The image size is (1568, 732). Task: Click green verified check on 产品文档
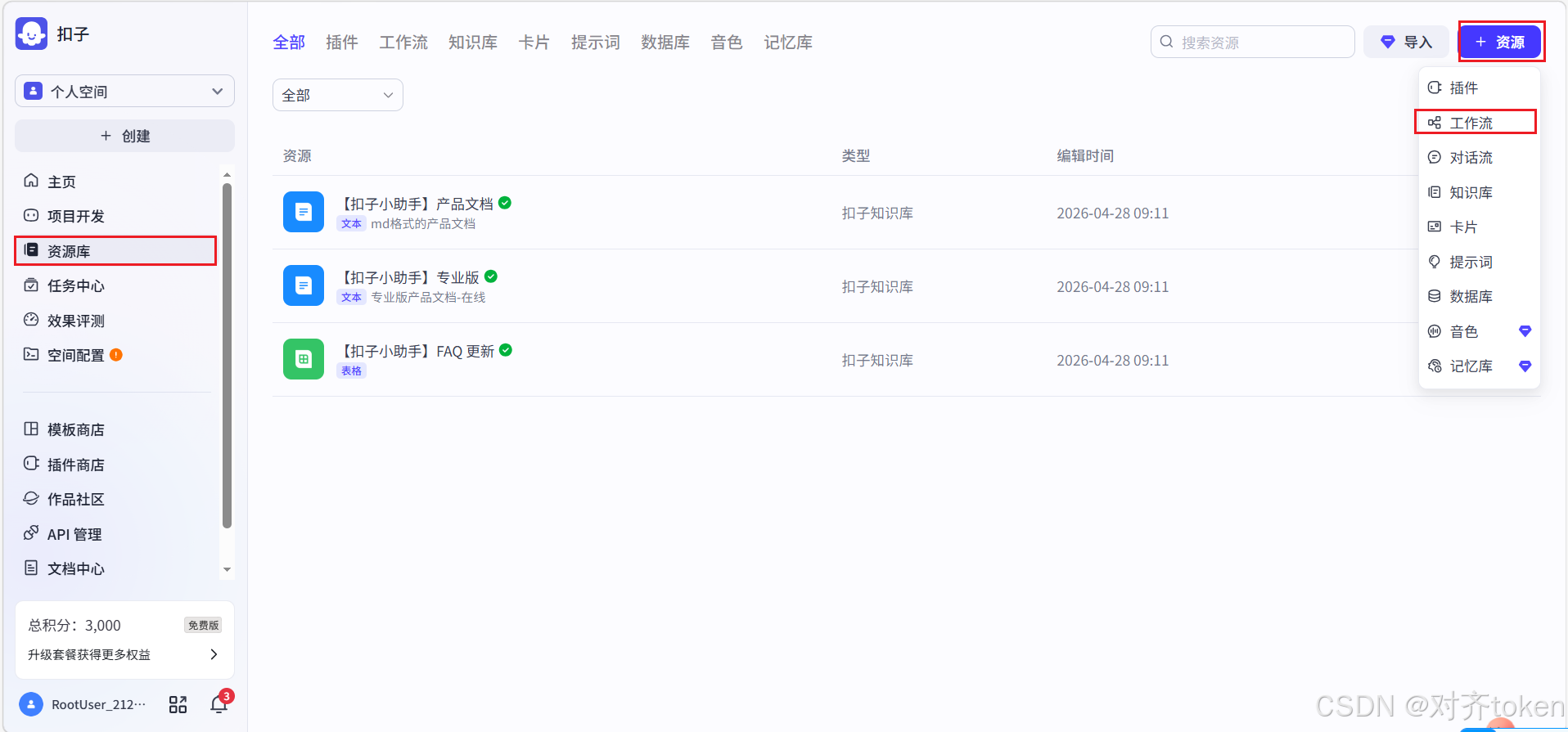pyautogui.click(x=505, y=203)
